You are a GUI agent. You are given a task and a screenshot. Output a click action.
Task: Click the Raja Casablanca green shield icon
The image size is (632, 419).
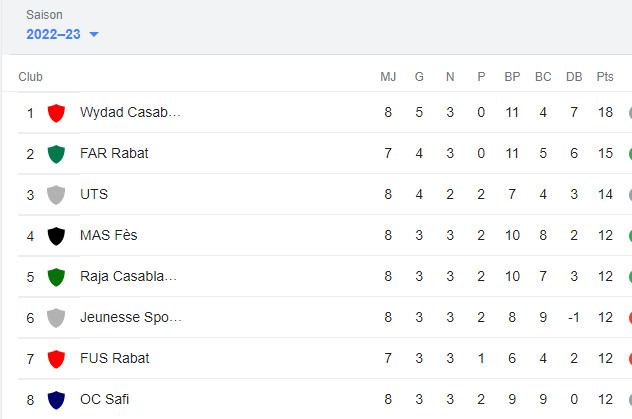56,277
